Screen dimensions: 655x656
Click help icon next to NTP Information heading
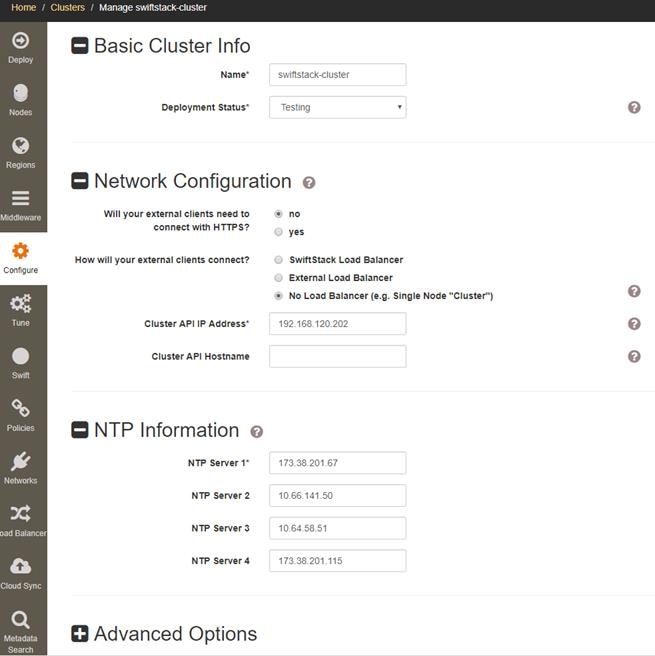(256, 431)
